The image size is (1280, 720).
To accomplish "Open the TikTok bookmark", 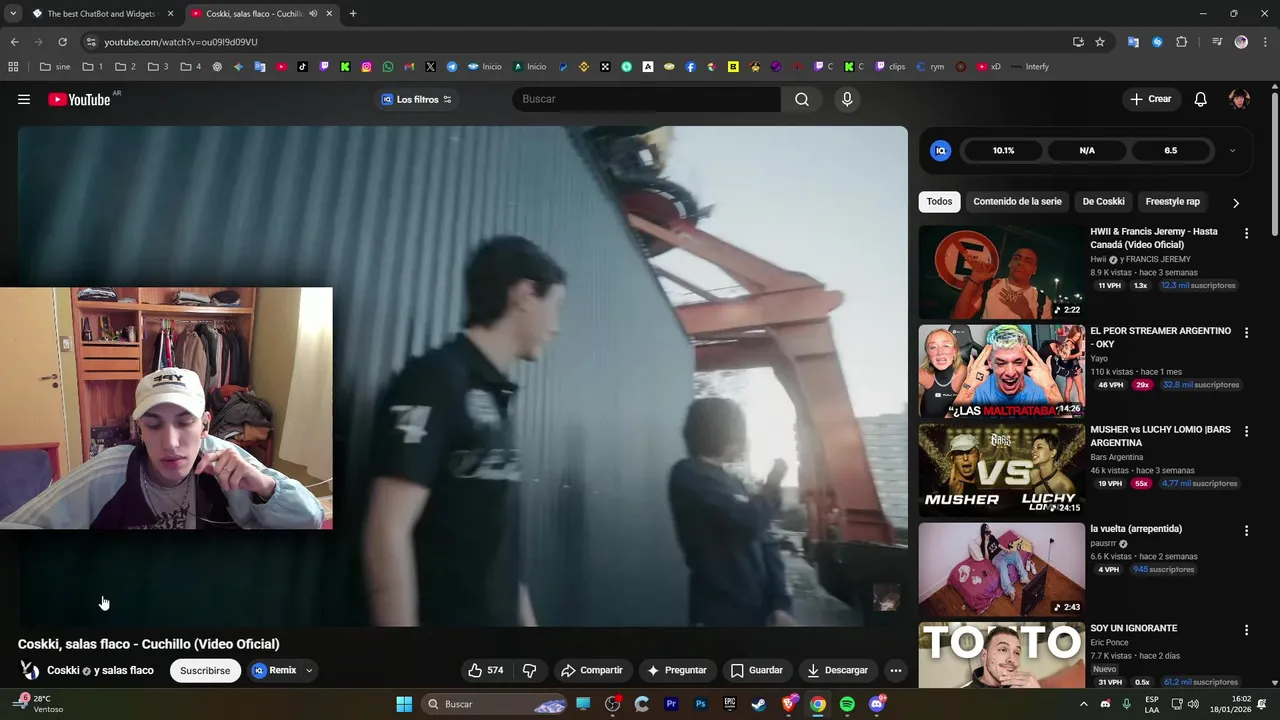I will point(302,67).
